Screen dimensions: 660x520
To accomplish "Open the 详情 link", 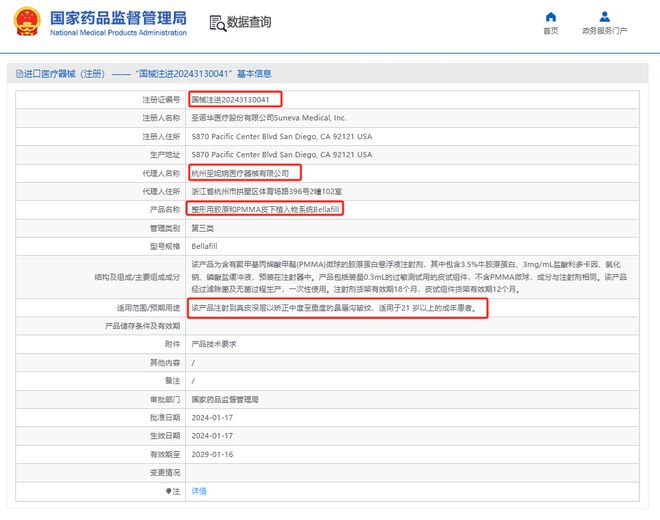I will [x=199, y=491].
